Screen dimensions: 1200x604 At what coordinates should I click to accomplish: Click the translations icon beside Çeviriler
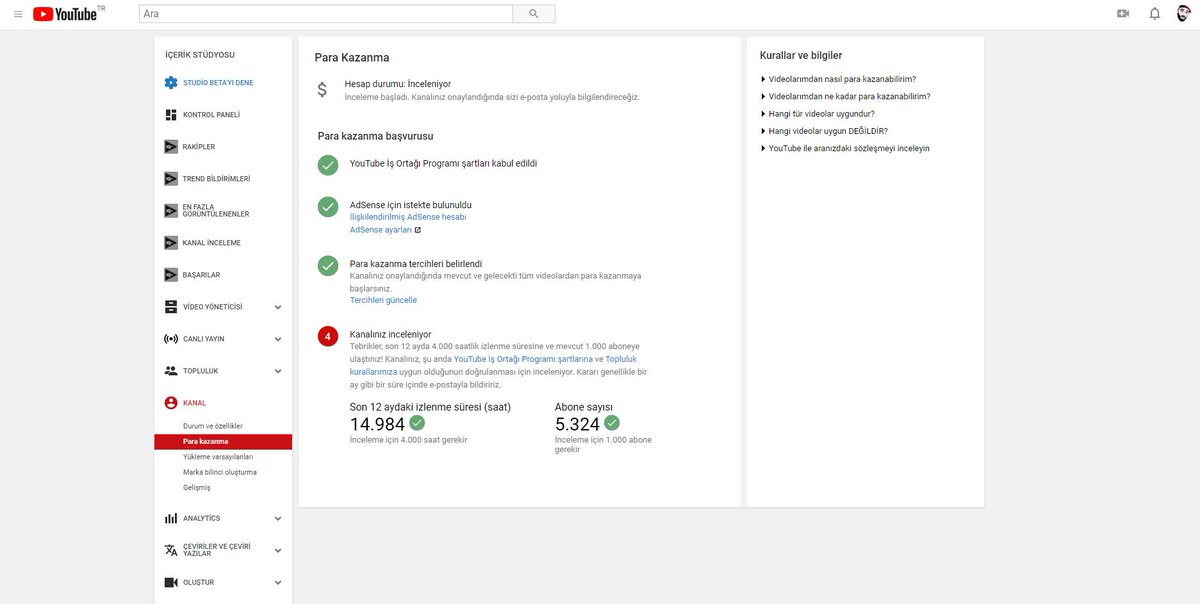click(171, 550)
